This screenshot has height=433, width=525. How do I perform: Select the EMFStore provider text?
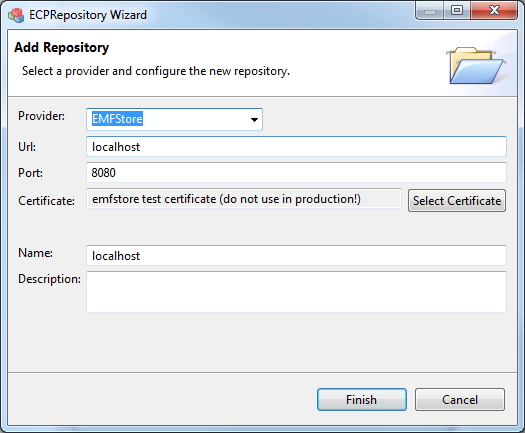(x=117, y=119)
